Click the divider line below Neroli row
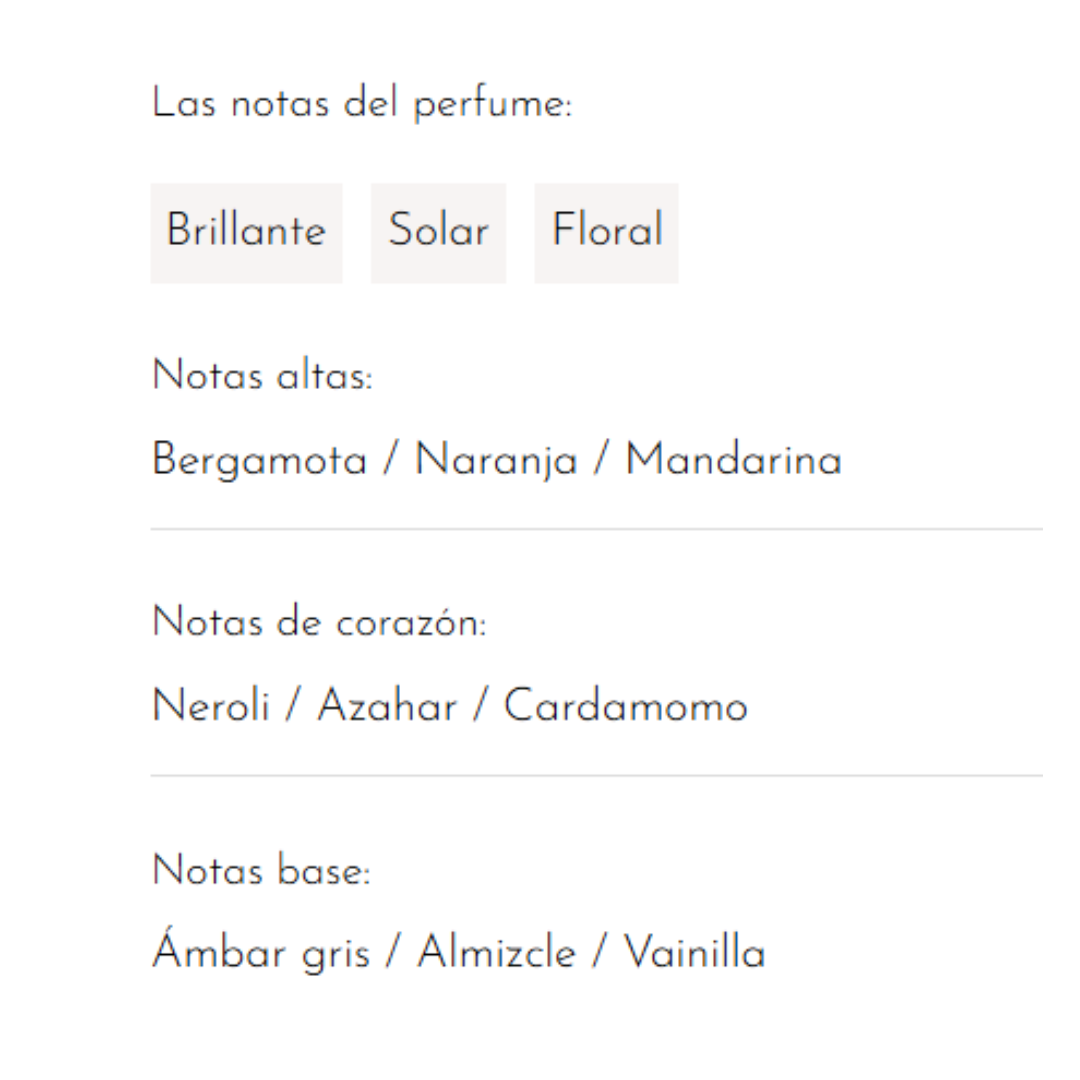Viewport: 1080px width, 1080px height. (x=596, y=775)
